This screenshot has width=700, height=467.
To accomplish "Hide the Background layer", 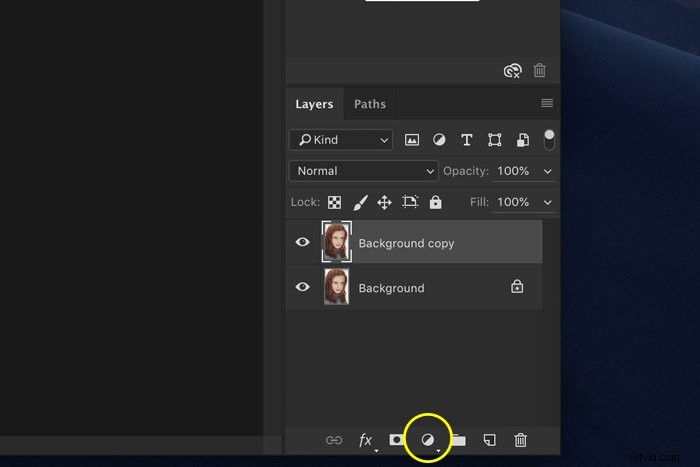I will tap(302, 287).
